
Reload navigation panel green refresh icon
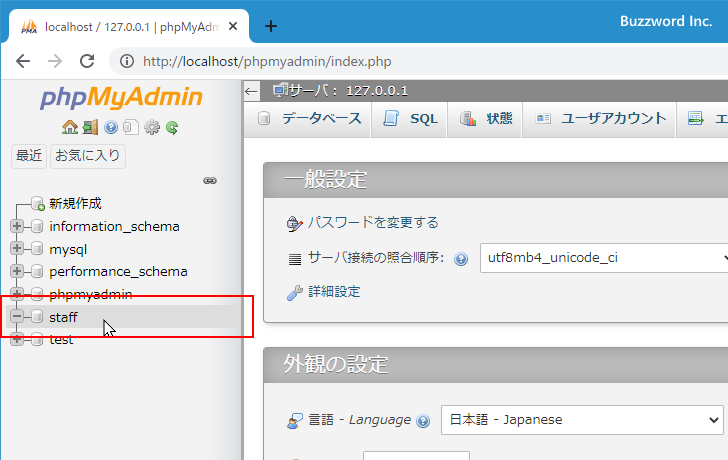pyautogui.click(x=172, y=127)
